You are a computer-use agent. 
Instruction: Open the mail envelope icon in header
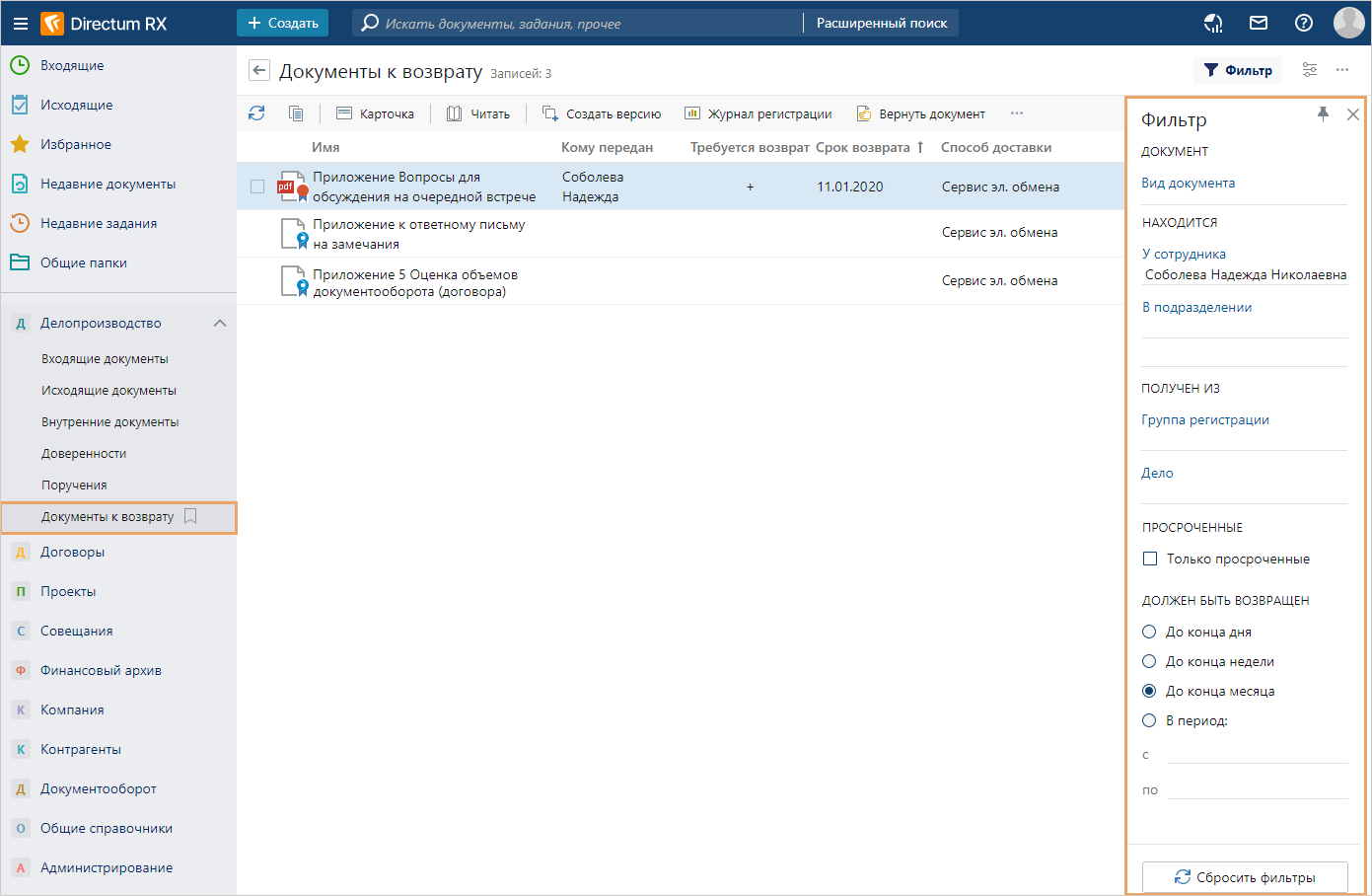pos(1259,23)
